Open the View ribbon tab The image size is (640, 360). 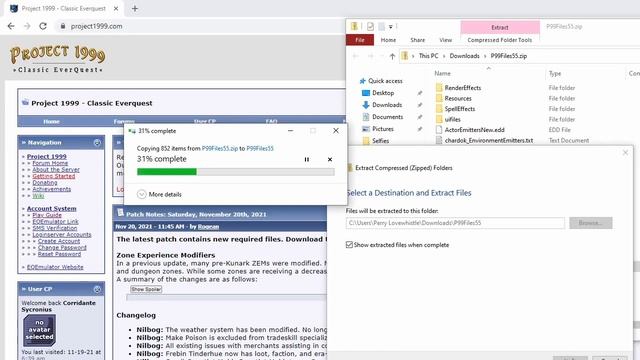[445, 40]
